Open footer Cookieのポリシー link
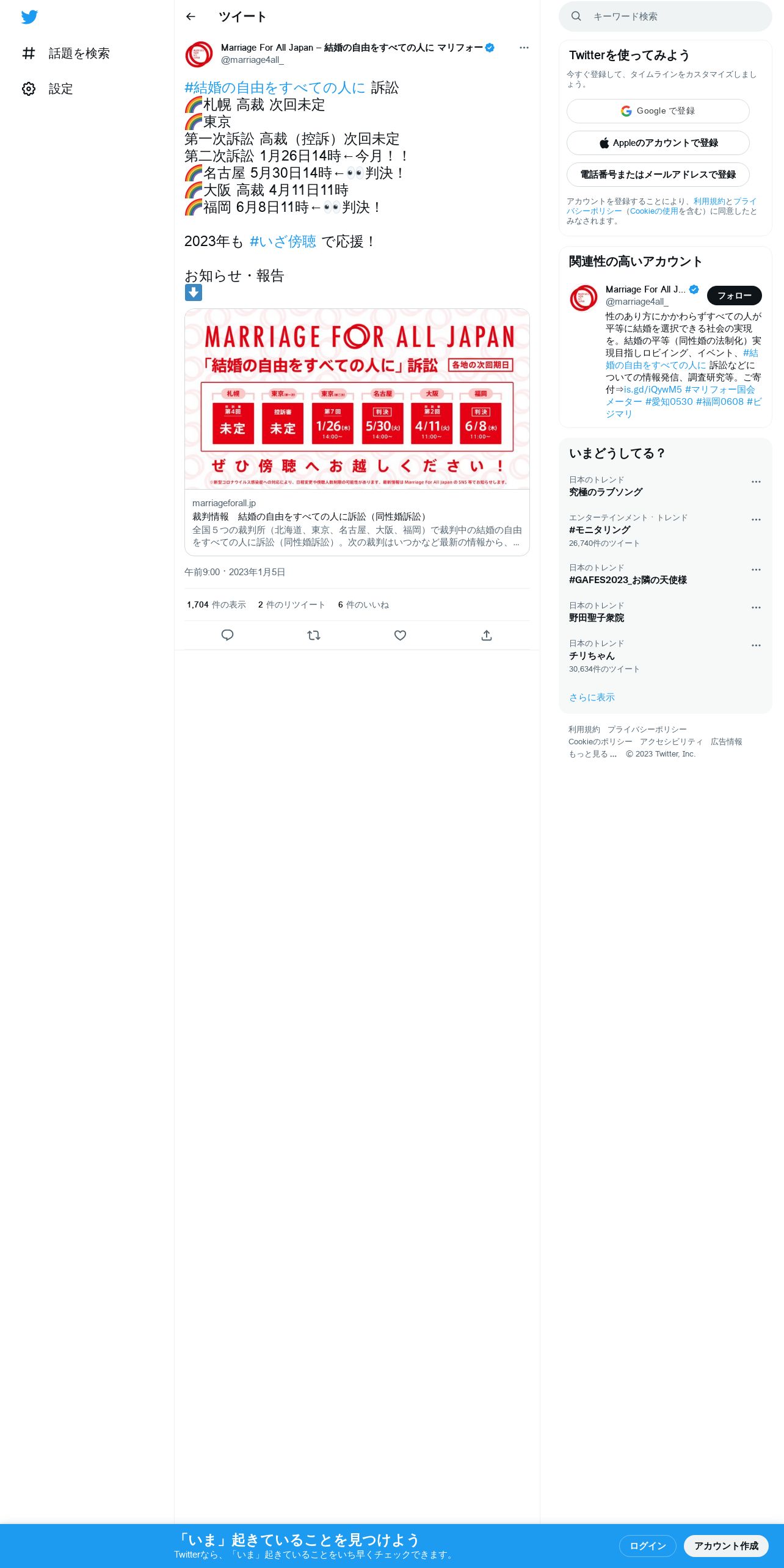 tap(600, 742)
